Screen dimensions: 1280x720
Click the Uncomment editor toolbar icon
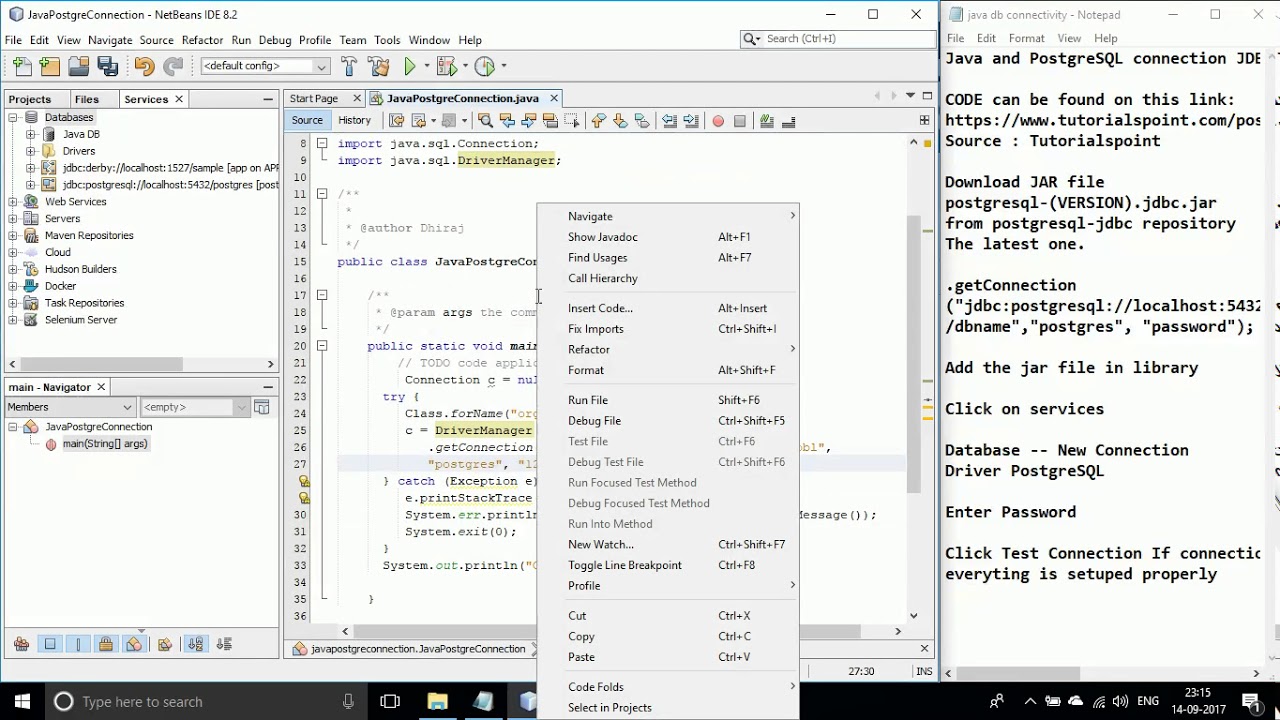click(x=788, y=121)
